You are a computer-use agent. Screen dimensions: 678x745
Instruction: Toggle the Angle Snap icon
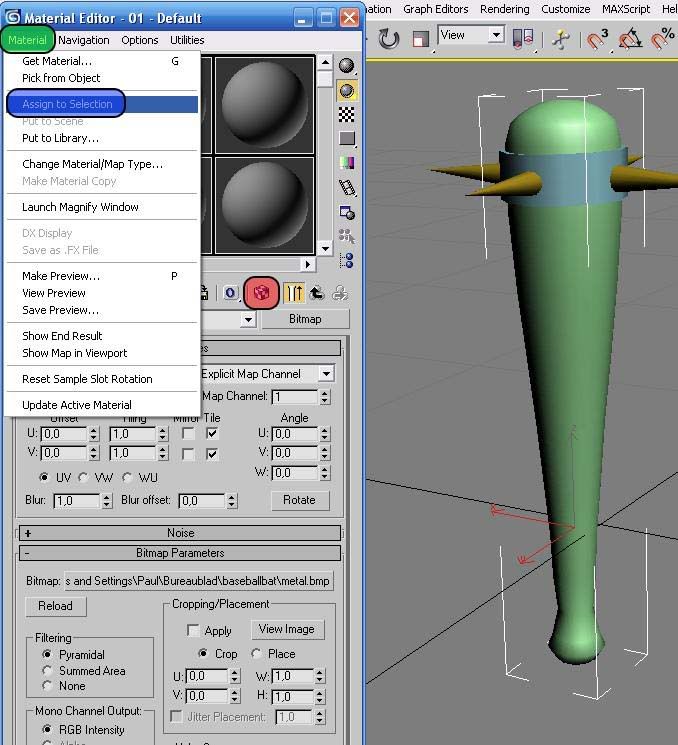(x=630, y=39)
